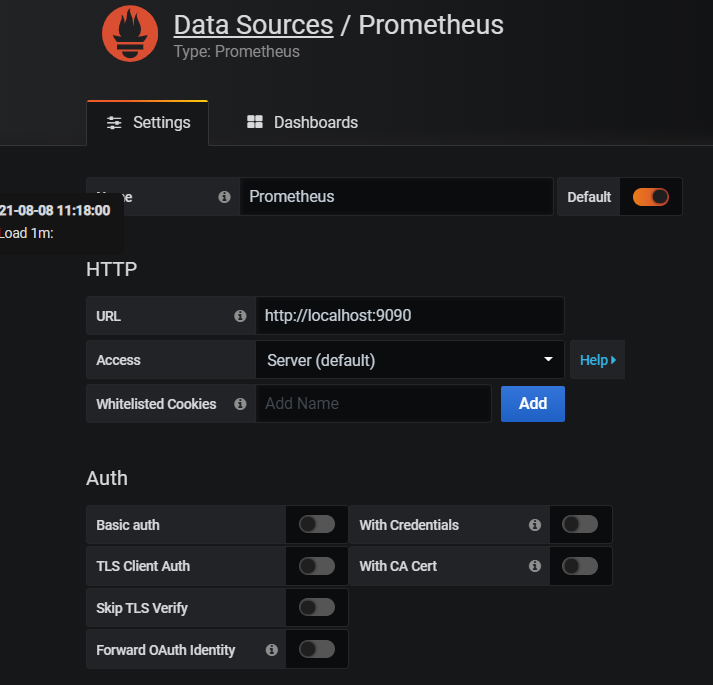Open the Data Sources breadcrumb link
The height and width of the screenshot is (685, 713).
(253, 25)
